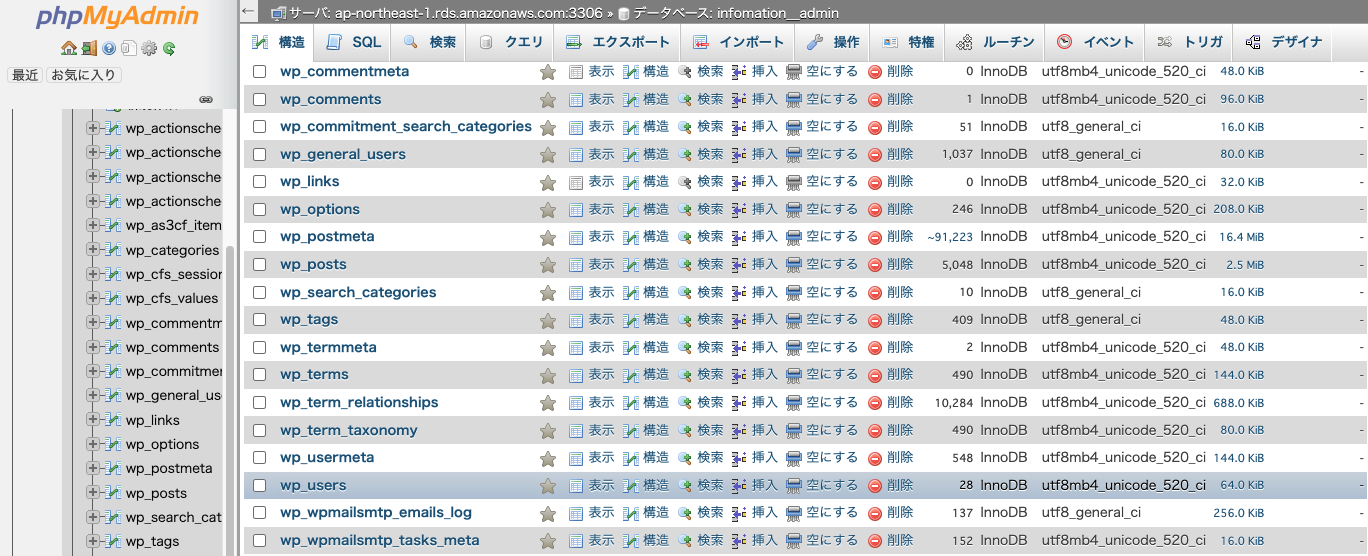Reload navigation panel with green arrow
This screenshot has height=556, width=1368.
(x=169, y=48)
